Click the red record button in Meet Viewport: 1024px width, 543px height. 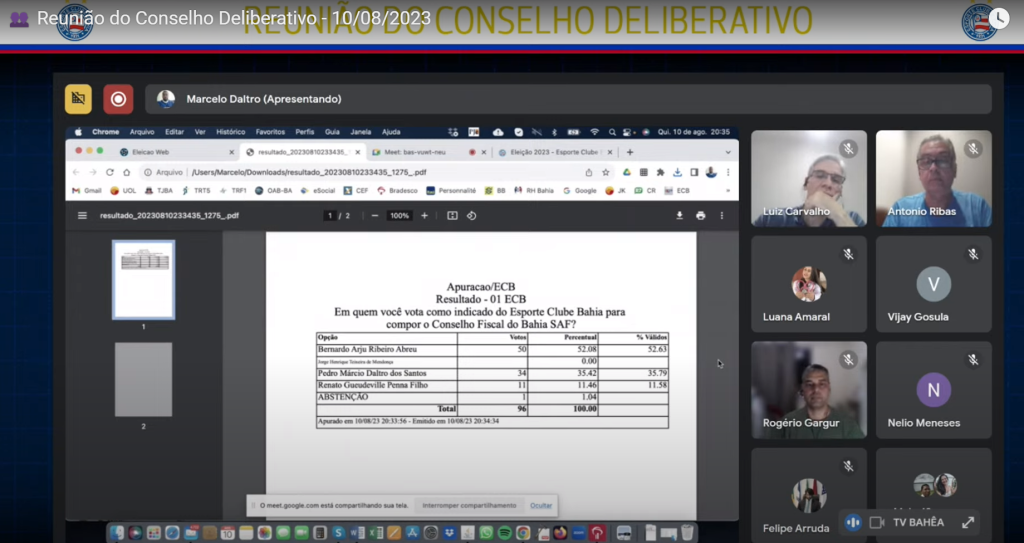[x=118, y=99]
